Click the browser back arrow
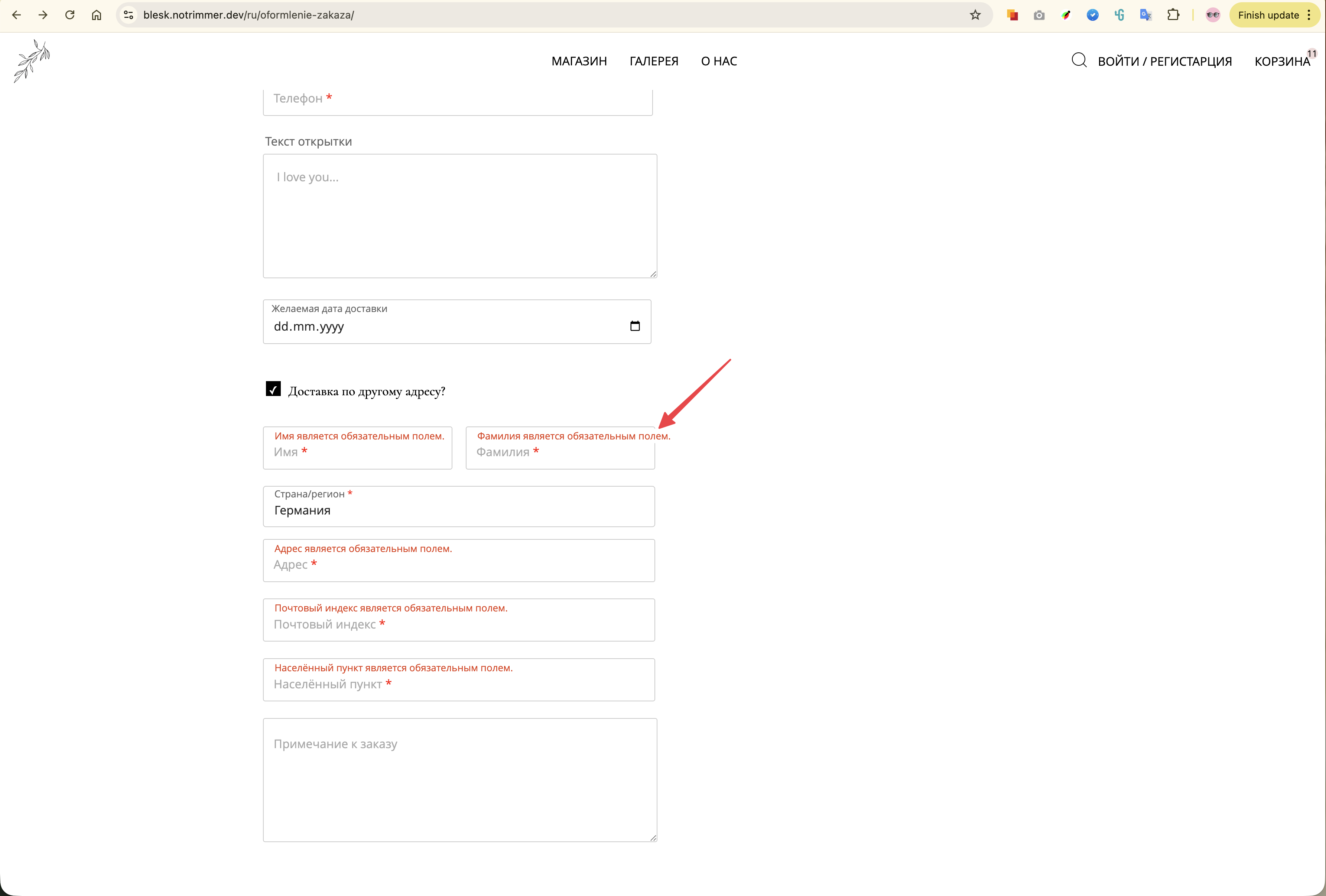 coord(17,15)
